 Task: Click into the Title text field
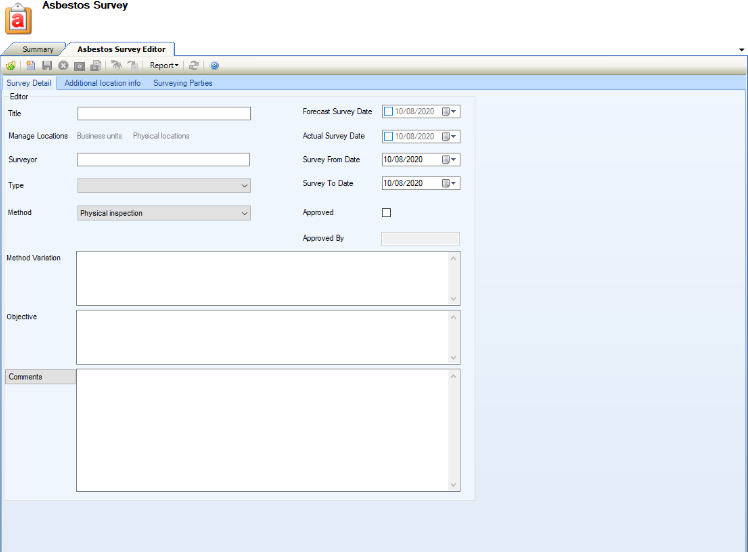point(163,113)
